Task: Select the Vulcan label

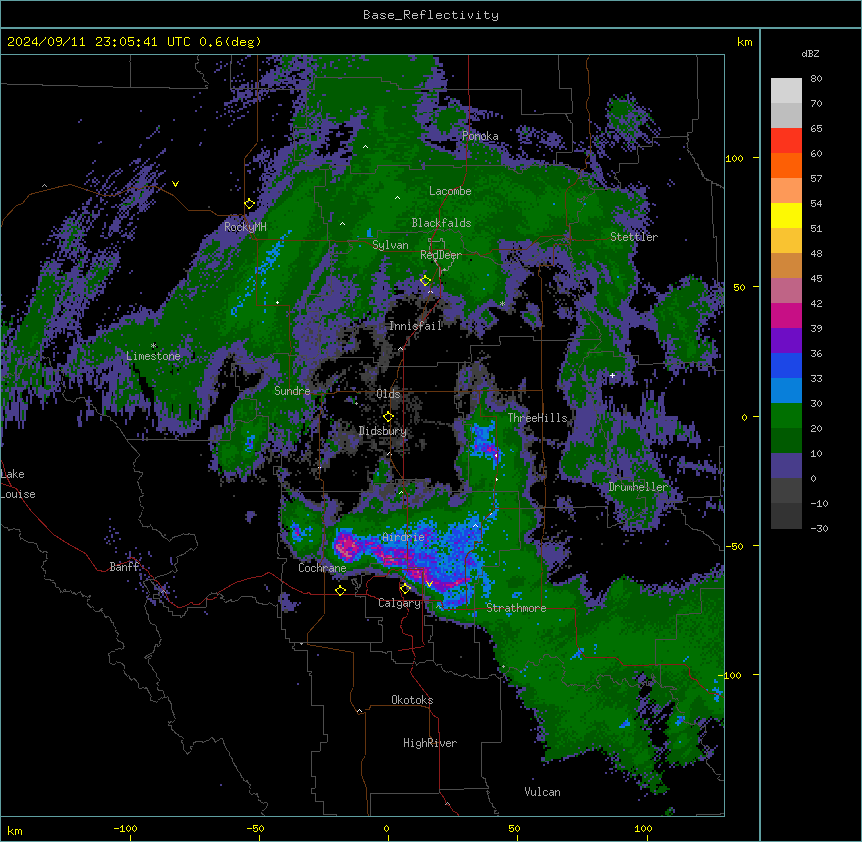Action: [543, 792]
